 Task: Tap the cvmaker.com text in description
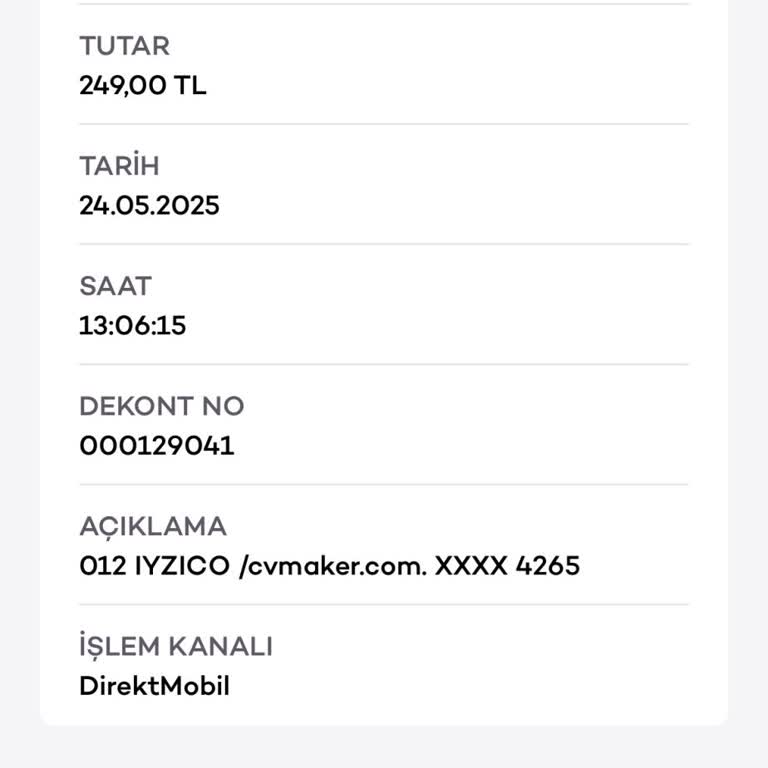point(333,566)
